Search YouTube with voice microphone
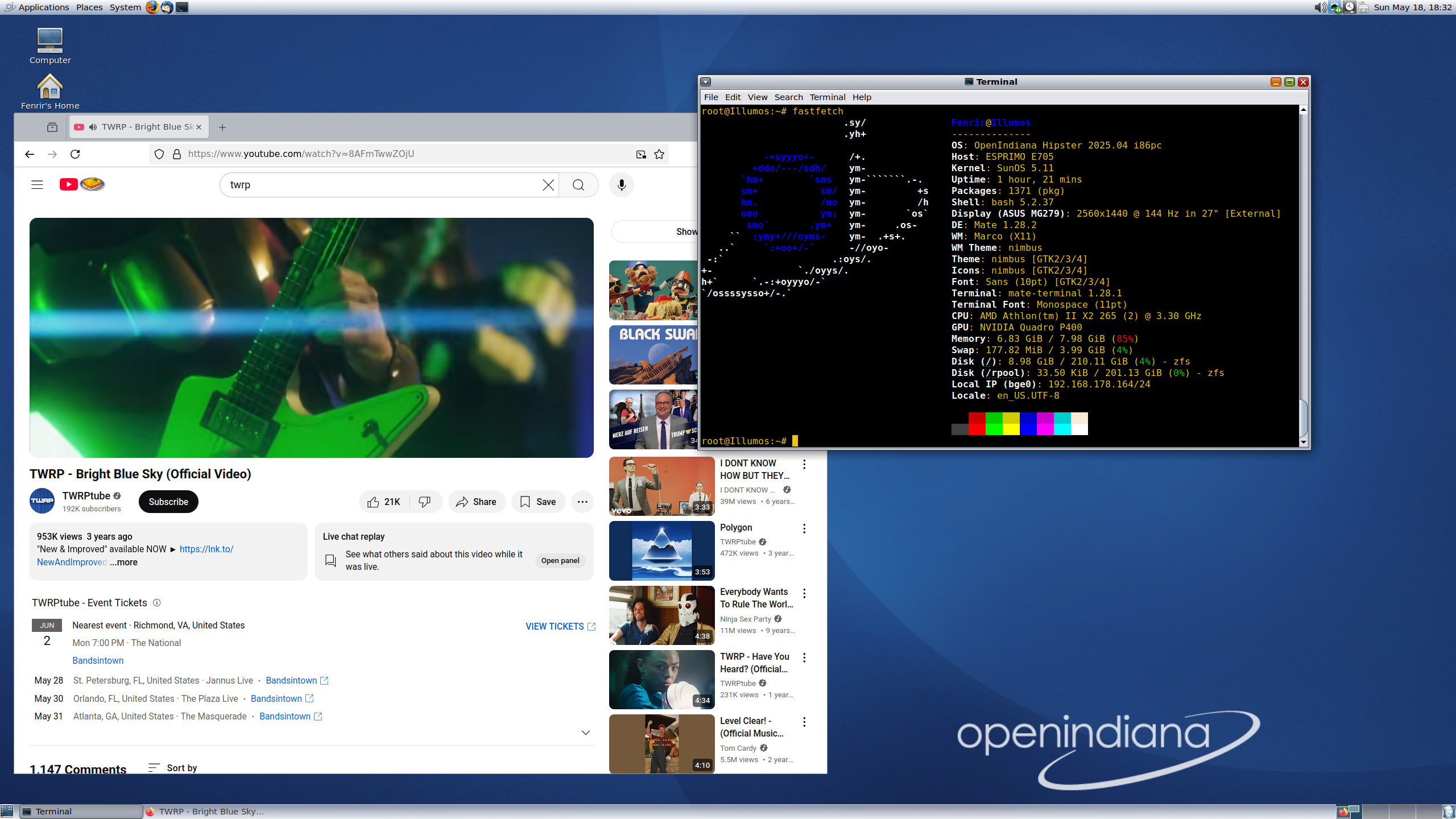This screenshot has height=819, width=1456. 622,185
